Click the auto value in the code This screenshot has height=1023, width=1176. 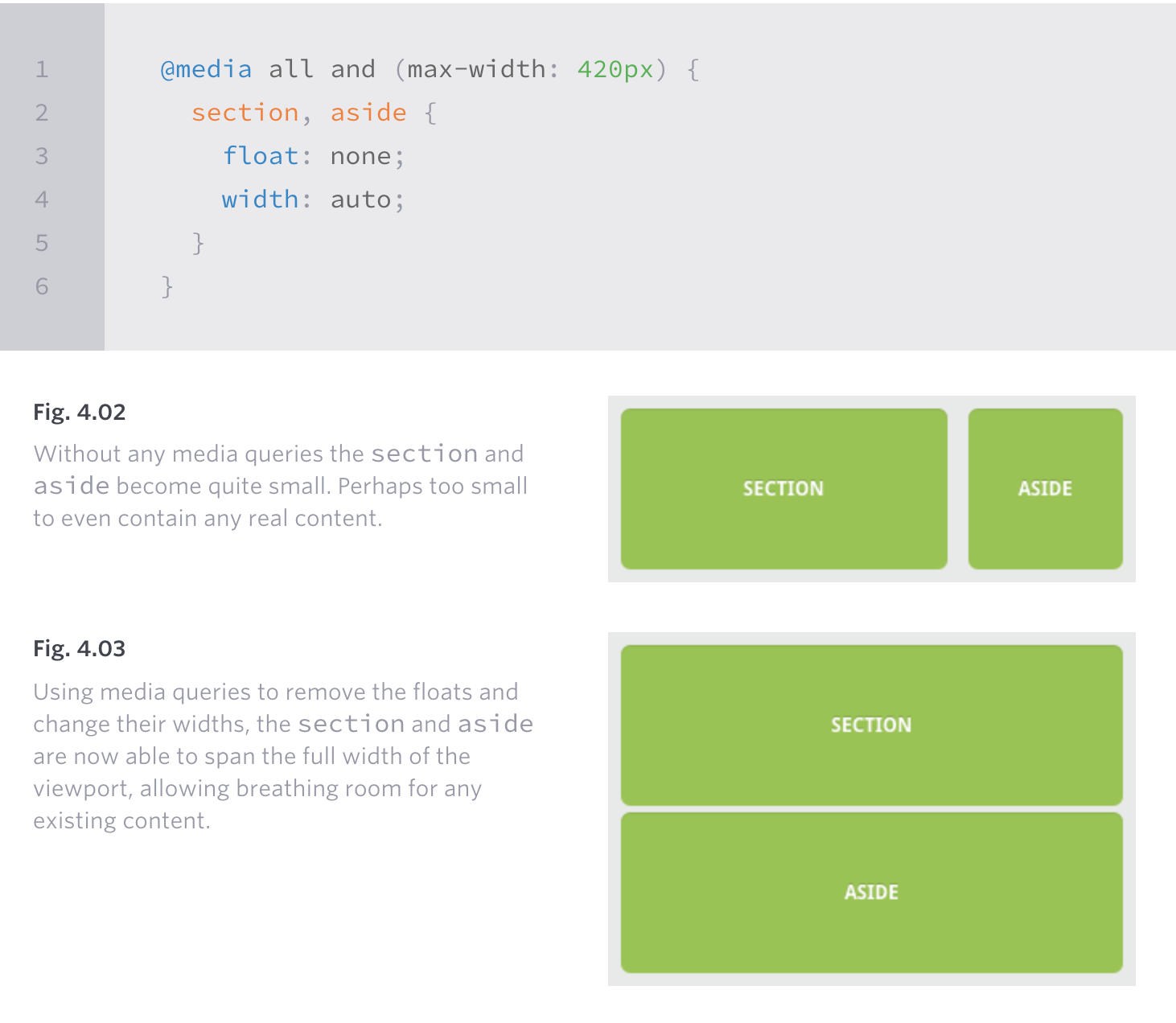pos(360,200)
